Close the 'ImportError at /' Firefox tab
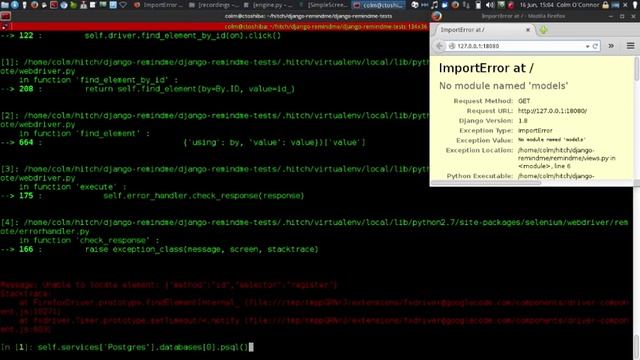 point(528,30)
